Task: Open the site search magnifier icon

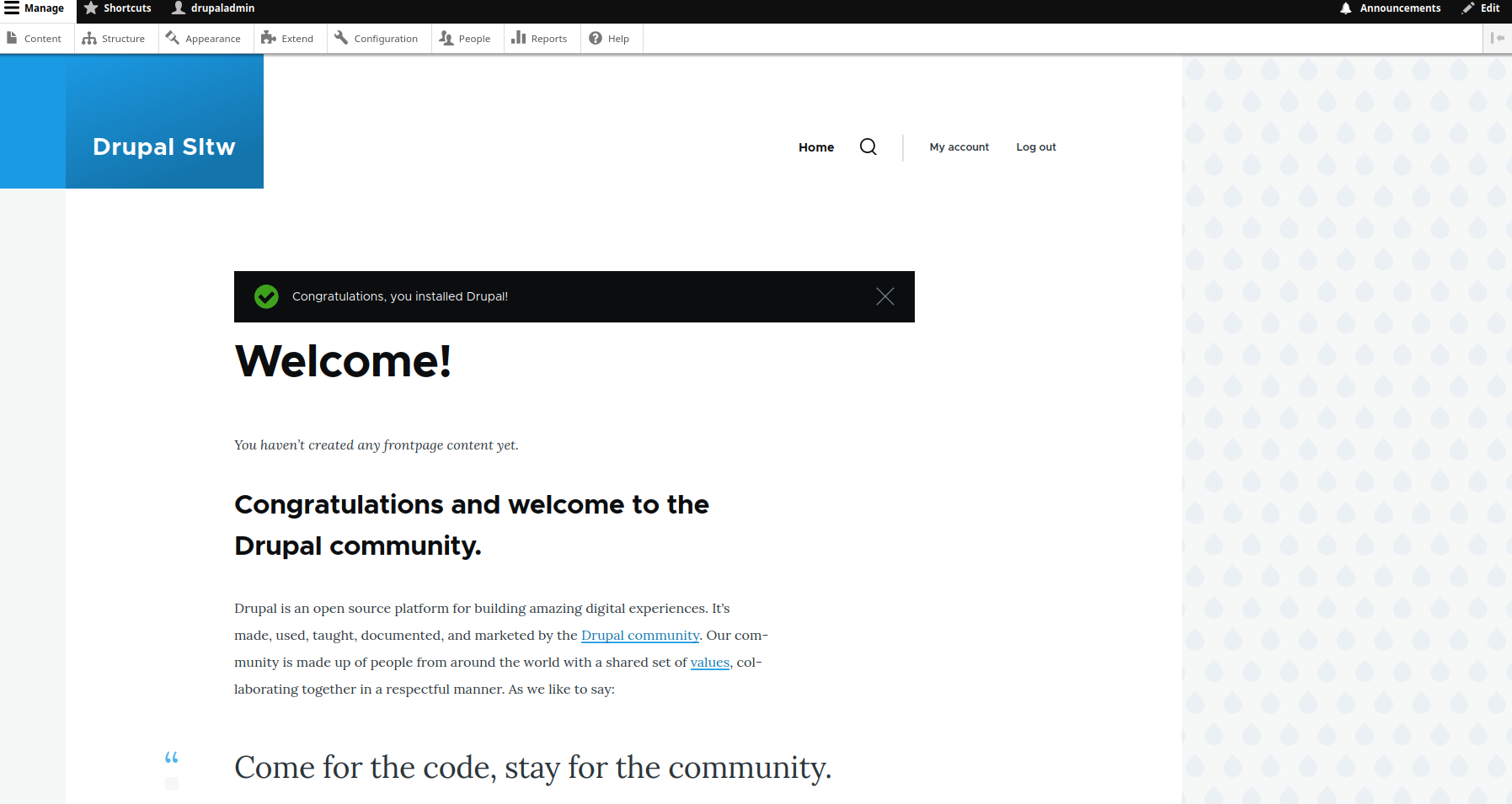Action: 868,147
